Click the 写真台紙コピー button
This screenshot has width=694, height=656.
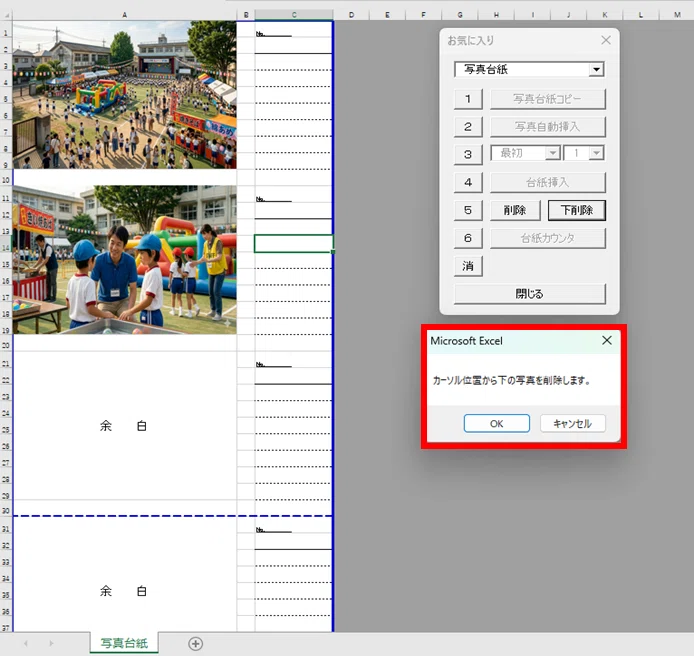(x=547, y=99)
